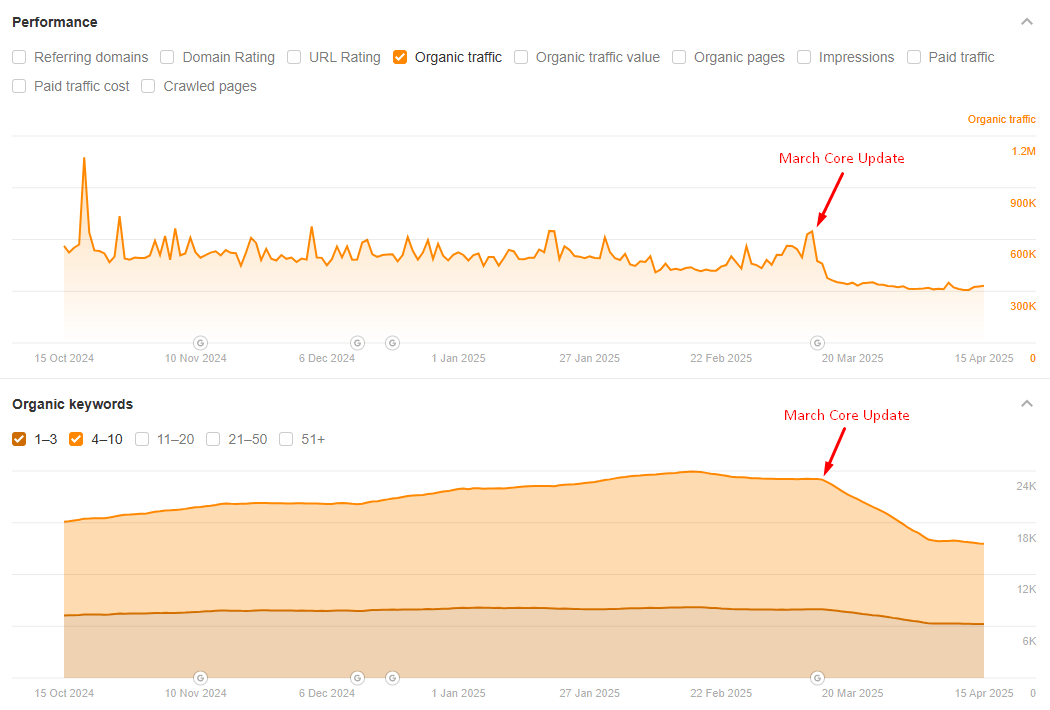
Task: Turn on the Impressions metric
Action: point(804,57)
